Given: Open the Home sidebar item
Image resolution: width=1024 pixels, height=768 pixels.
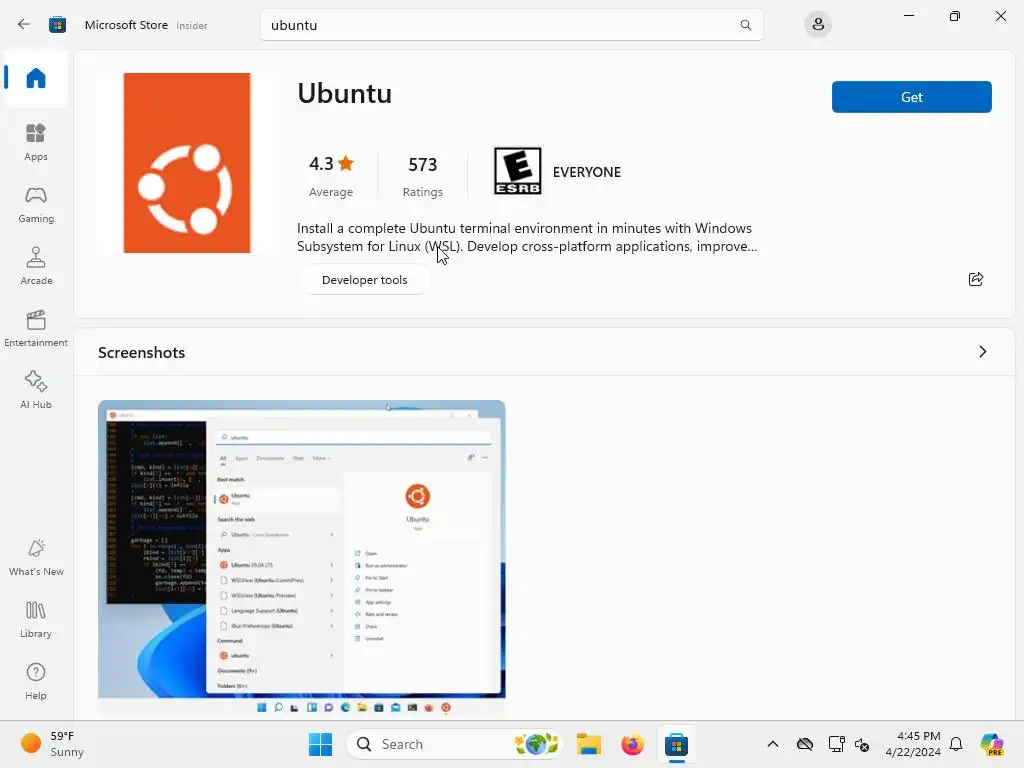Looking at the screenshot, I should pos(36,78).
